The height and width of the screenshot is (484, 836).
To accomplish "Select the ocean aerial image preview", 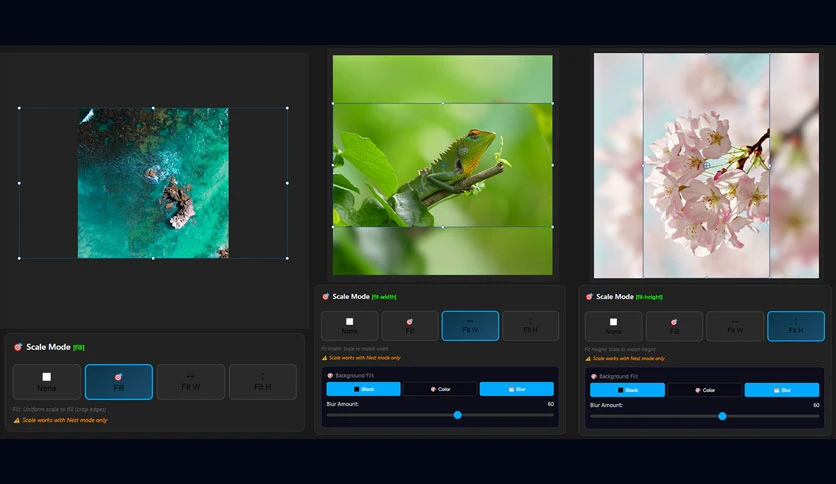I will (x=154, y=183).
